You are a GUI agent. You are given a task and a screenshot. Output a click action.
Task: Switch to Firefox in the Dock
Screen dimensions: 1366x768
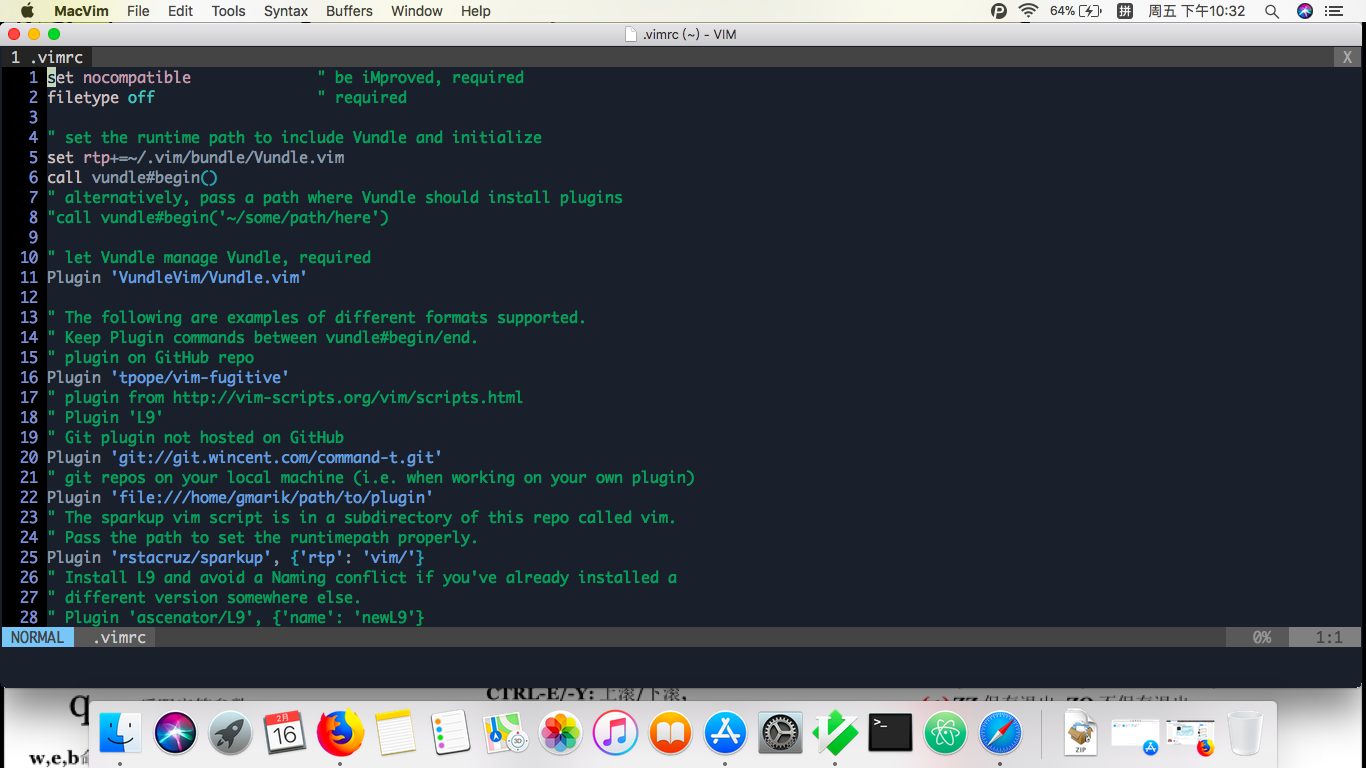click(x=340, y=733)
